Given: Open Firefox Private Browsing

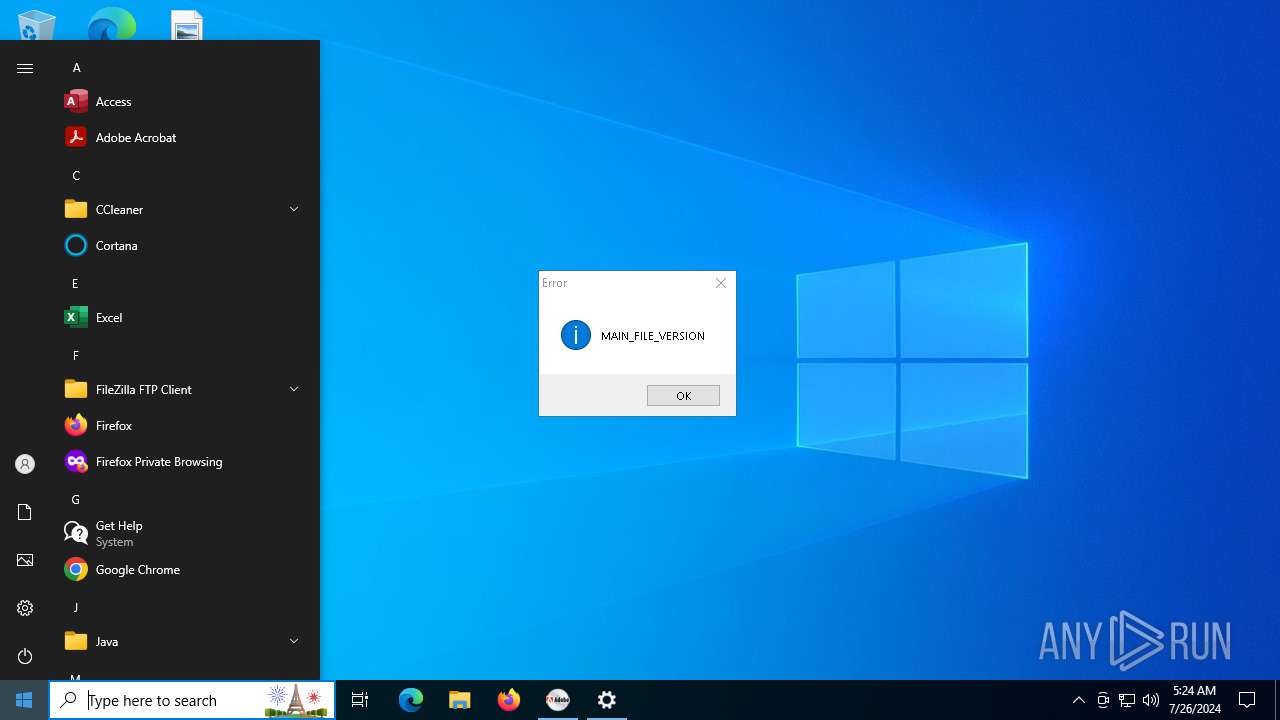Looking at the screenshot, I should (185, 461).
